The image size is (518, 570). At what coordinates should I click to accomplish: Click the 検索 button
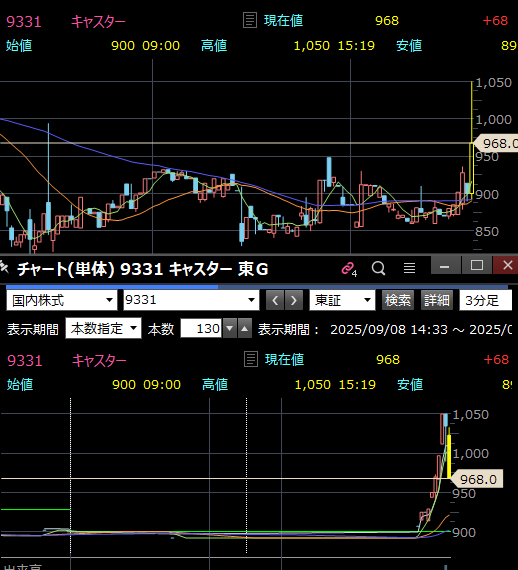click(398, 301)
